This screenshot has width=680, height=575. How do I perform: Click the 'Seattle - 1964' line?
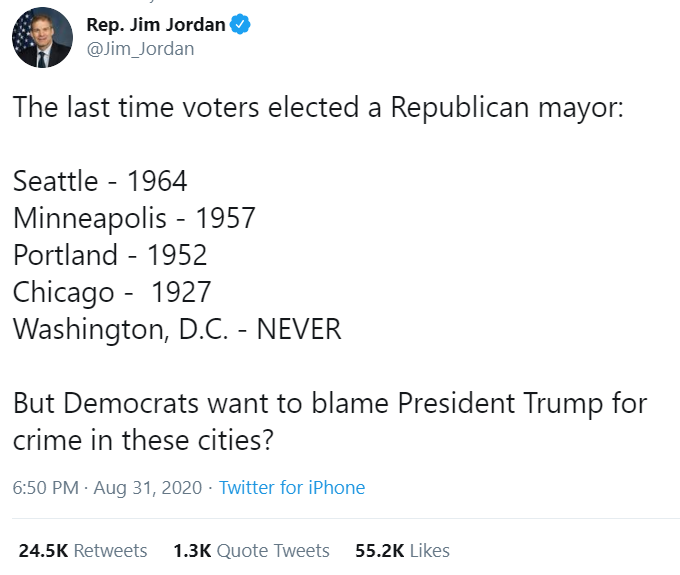[x=100, y=181]
